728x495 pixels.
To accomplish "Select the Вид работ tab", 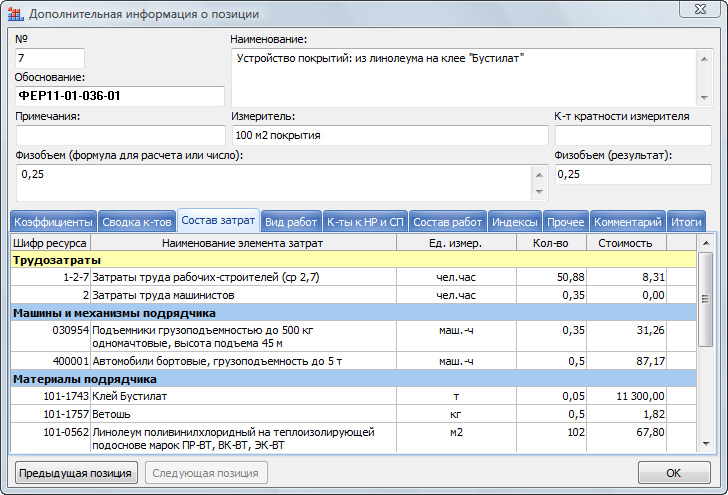I will tap(292, 222).
